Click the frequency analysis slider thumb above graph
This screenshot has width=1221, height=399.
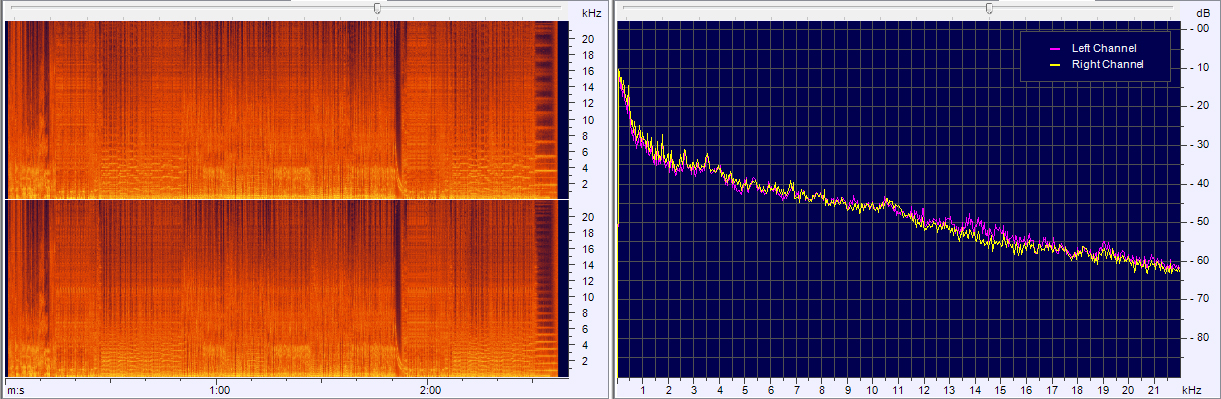pyautogui.click(x=989, y=8)
